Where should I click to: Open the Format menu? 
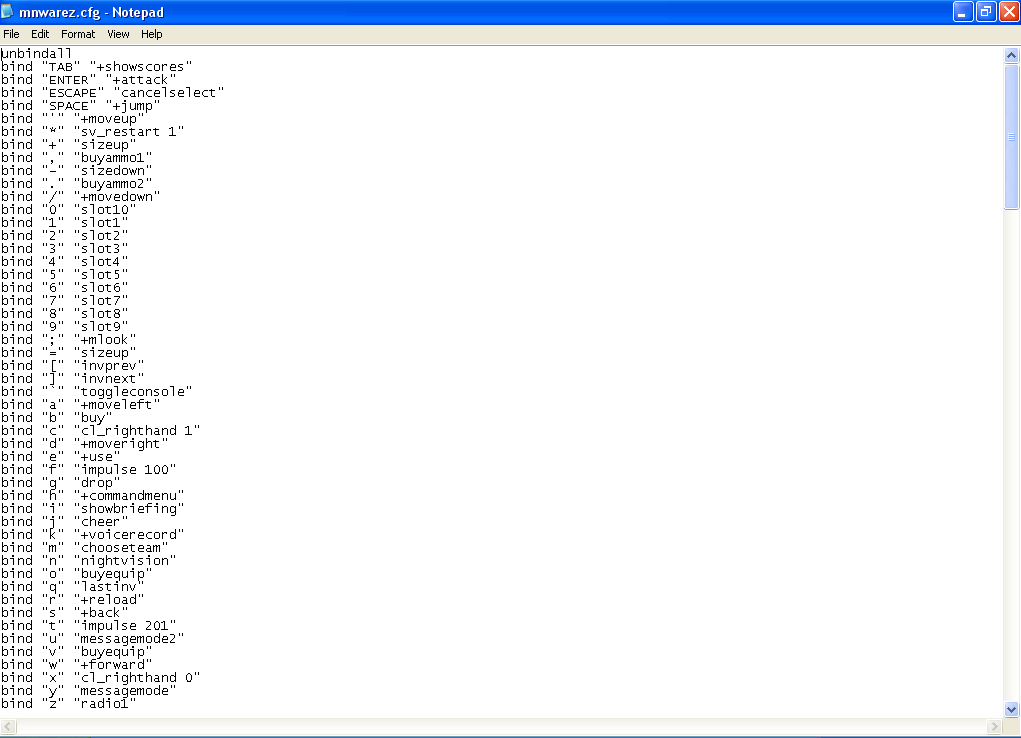click(x=77, y=34)
